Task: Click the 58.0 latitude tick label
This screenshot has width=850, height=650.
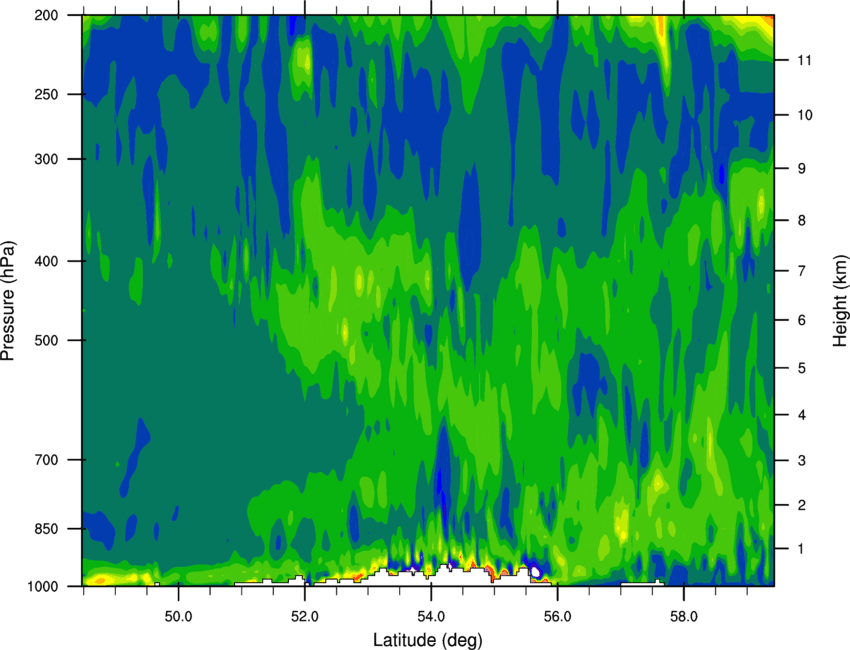Action: 684,617
